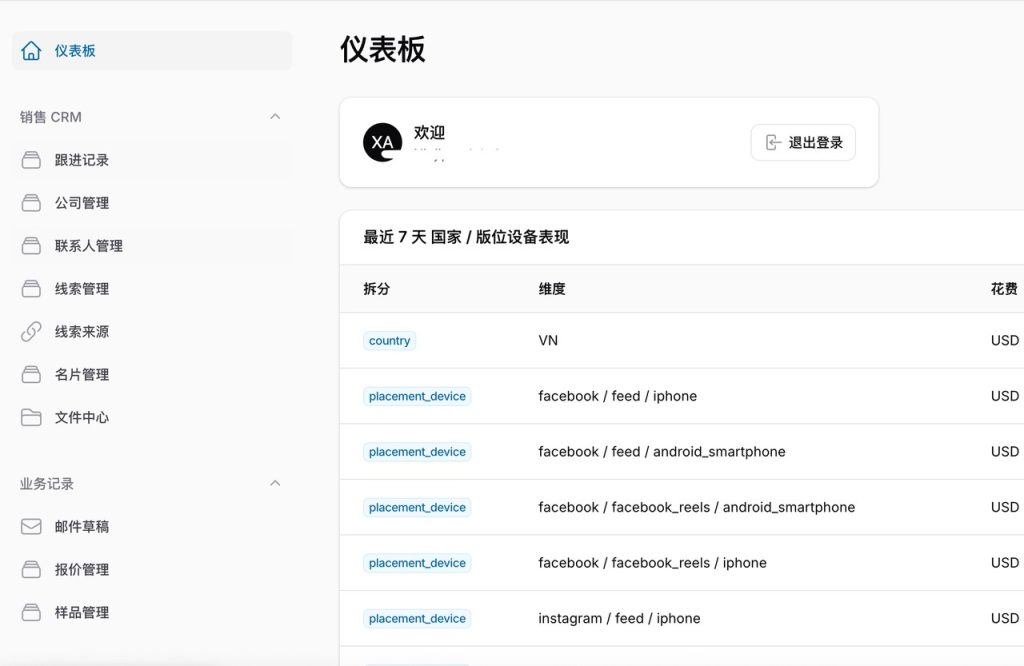Open 名片管理 in the sidebar
The height and width of the screenshot is (666, 1024).
(x=152, y=375)
